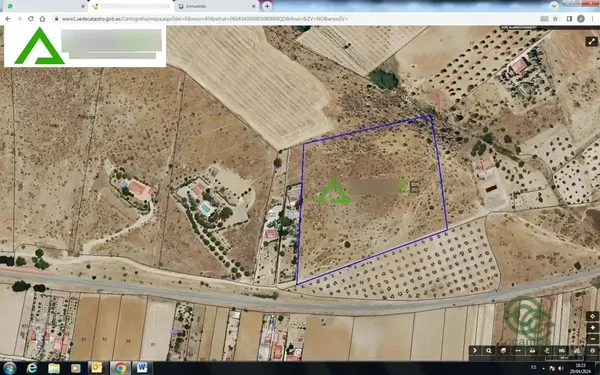The image size is (600, 375).
Task: Bookmark this page with the star icon
Action: (x=555, y=18)
